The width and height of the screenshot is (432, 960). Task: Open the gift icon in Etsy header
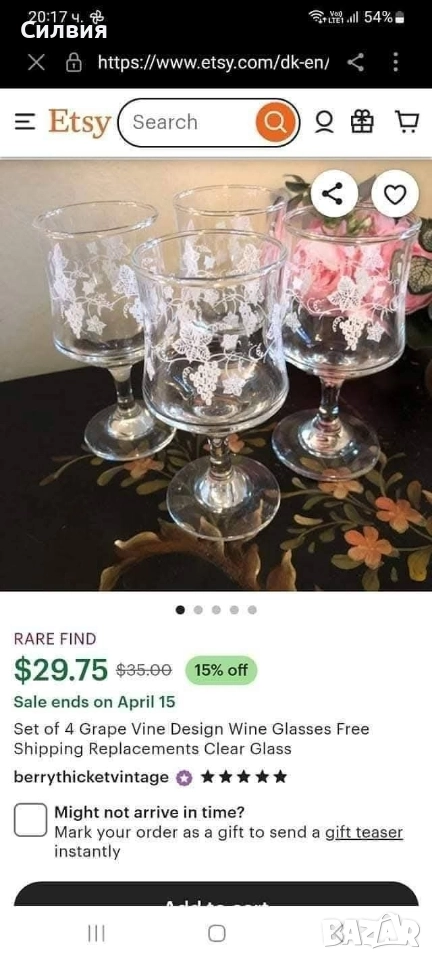click(362, 122)
